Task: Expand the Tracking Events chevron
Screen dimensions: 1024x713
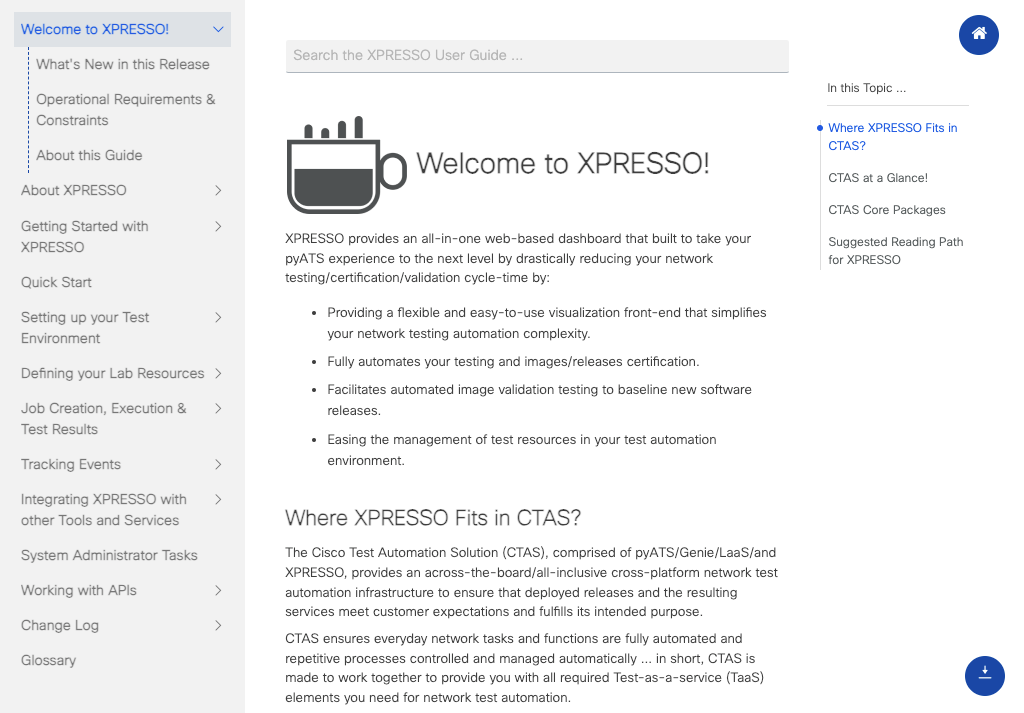Action: click(218, 465)
